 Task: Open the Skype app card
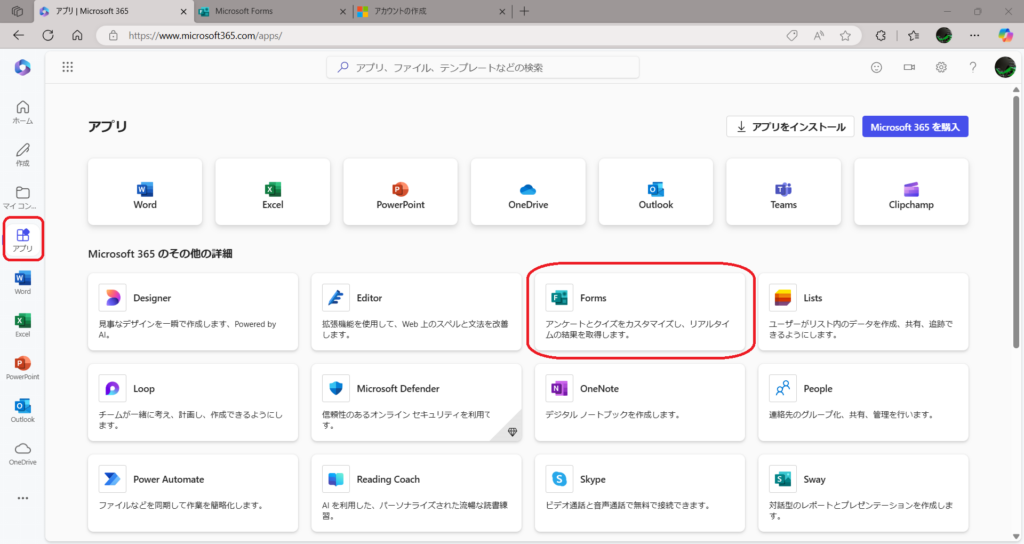[640, 493]
